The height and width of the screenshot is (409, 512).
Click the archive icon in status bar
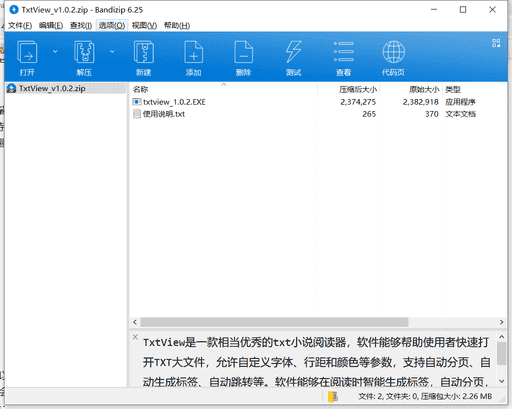(333, 397)
